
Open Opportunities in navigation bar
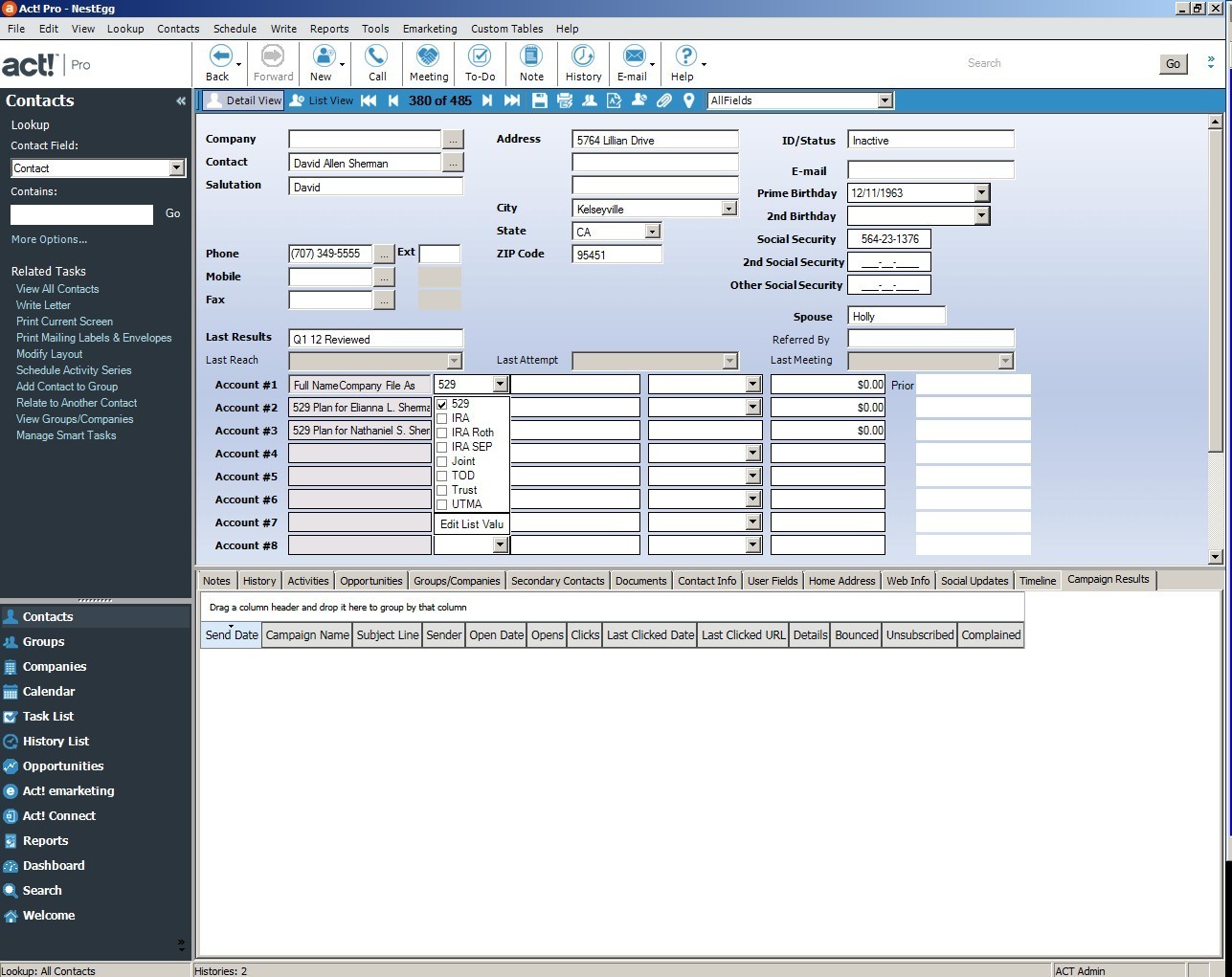tap(63, 766)
